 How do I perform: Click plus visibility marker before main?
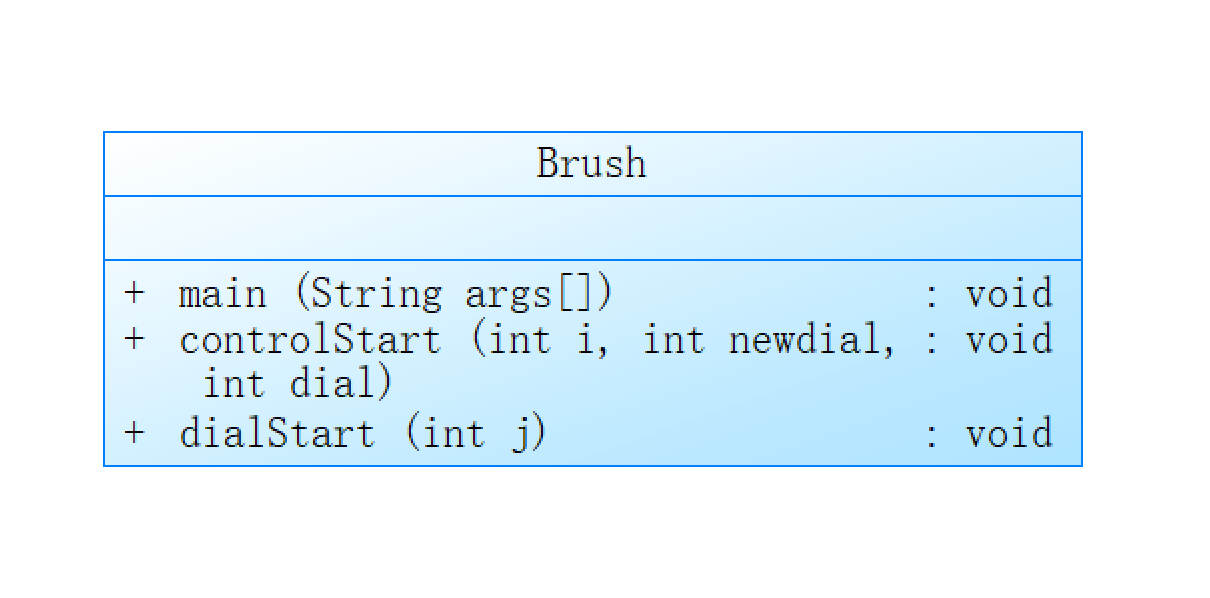pos(134,294)
